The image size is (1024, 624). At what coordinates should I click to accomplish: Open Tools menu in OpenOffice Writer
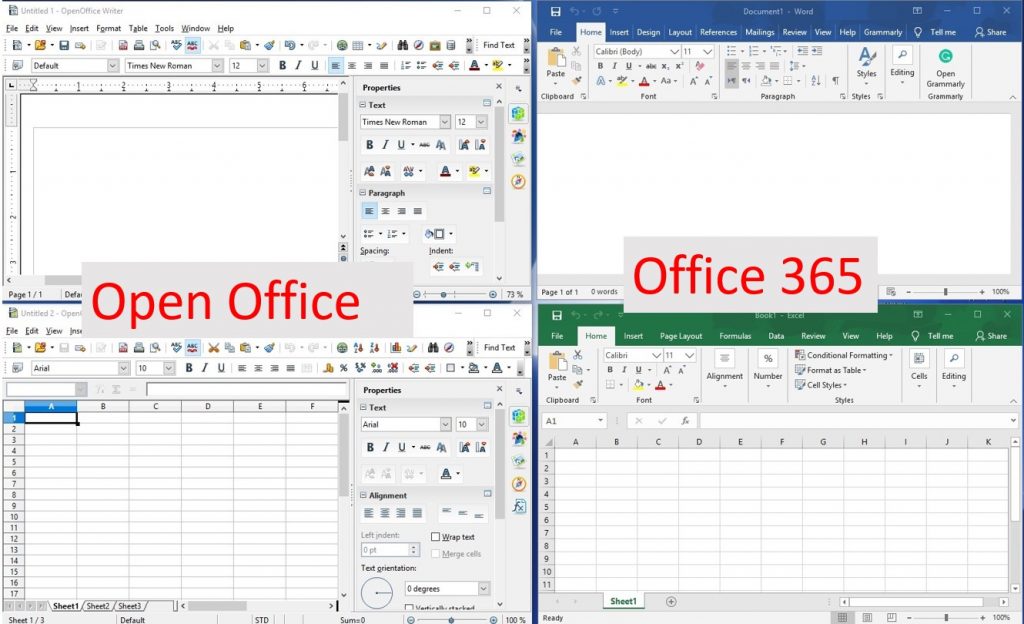165,29
